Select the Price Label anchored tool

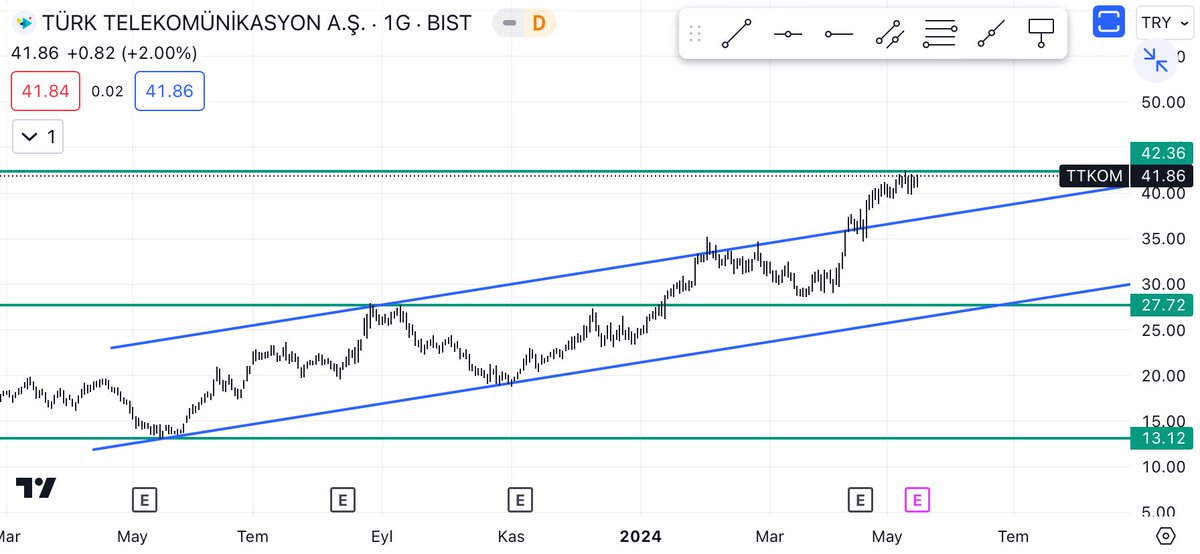click(x=1042, y=34)
